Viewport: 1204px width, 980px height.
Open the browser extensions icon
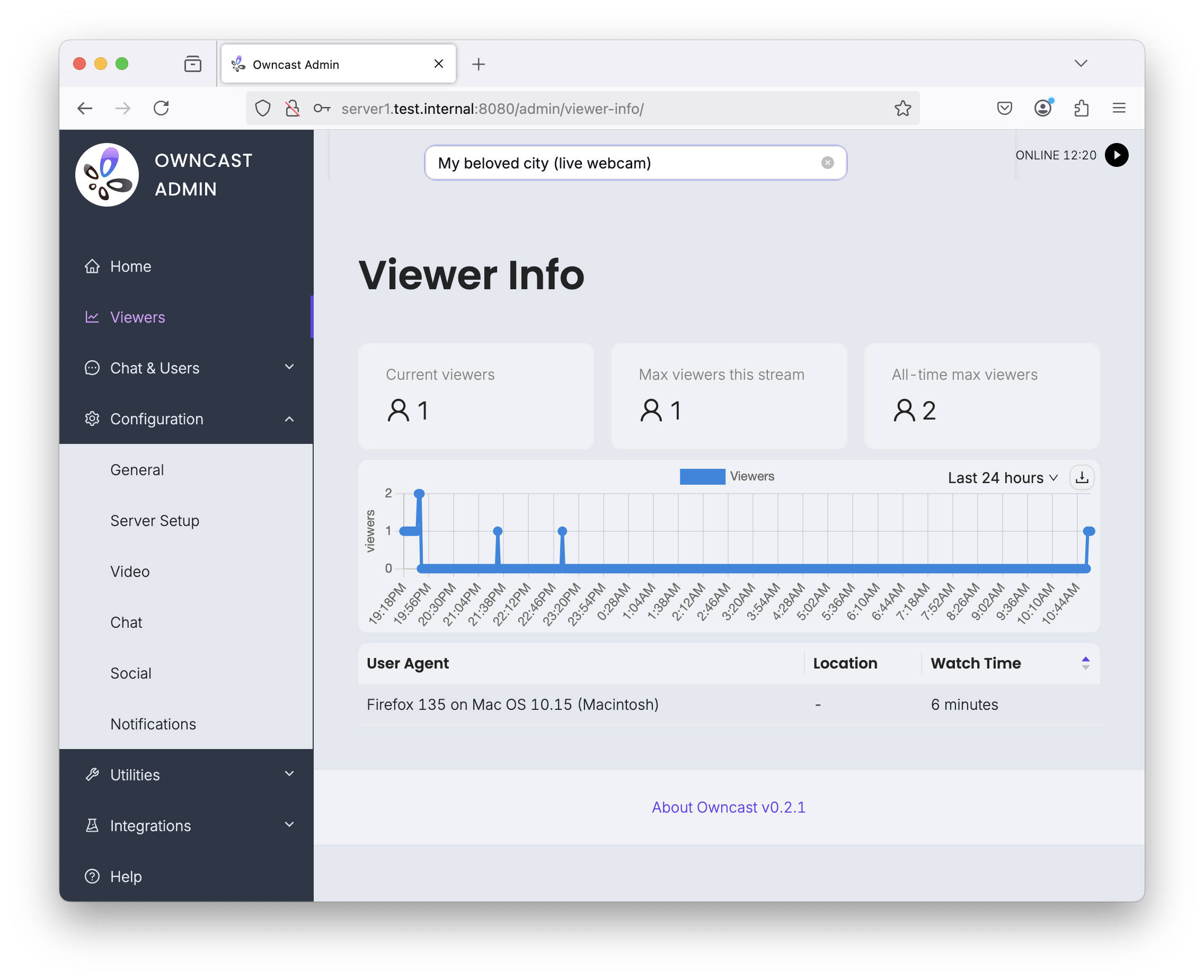[x=1081, y=109]
